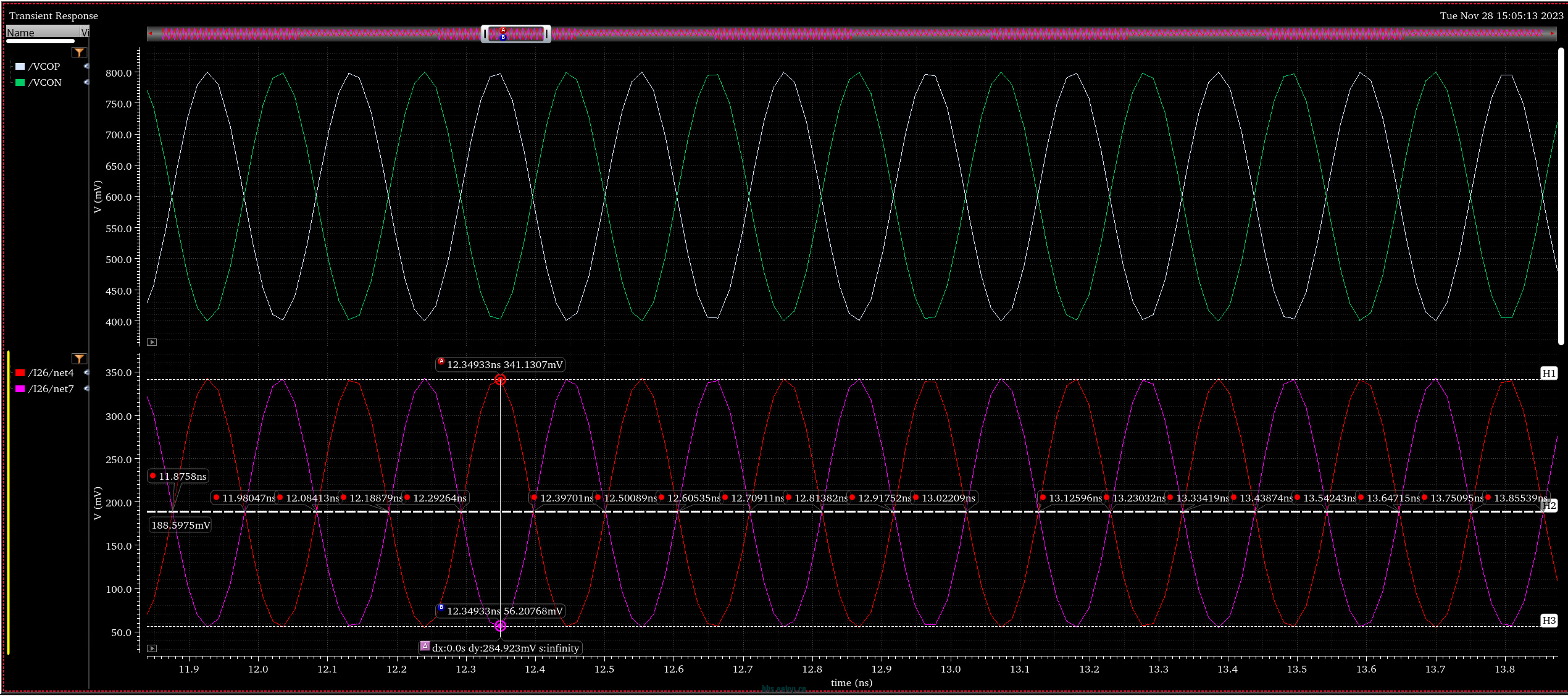Toggle visibility eye for /I26/net4 trace

pos(86,372)
